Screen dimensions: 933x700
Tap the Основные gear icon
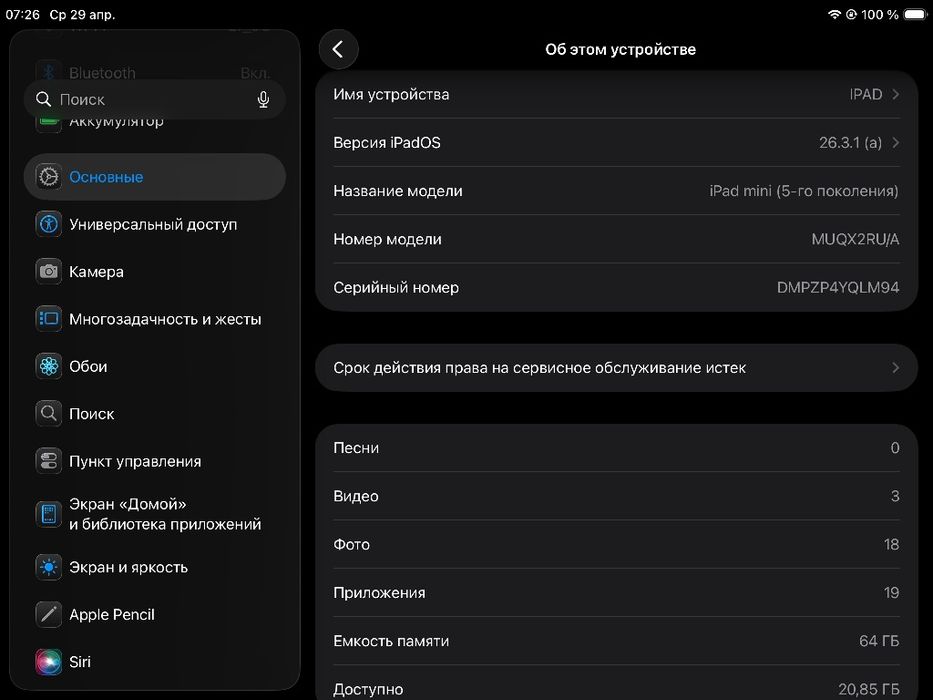point(48,177)
